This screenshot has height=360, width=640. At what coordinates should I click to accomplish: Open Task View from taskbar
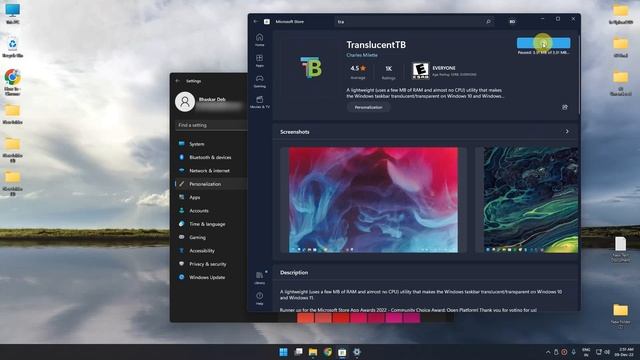[x=298, y=352]
